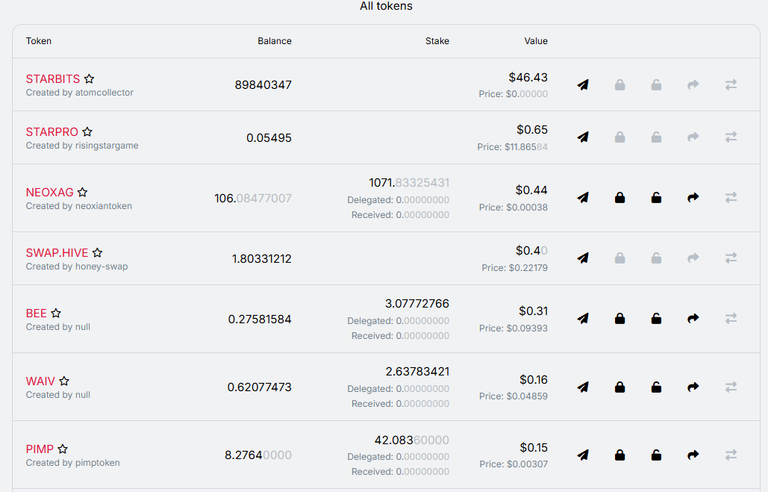Stake NEOXAG with the closed lock icon
This screenshot has height=492, width=768.
point(620,197)
